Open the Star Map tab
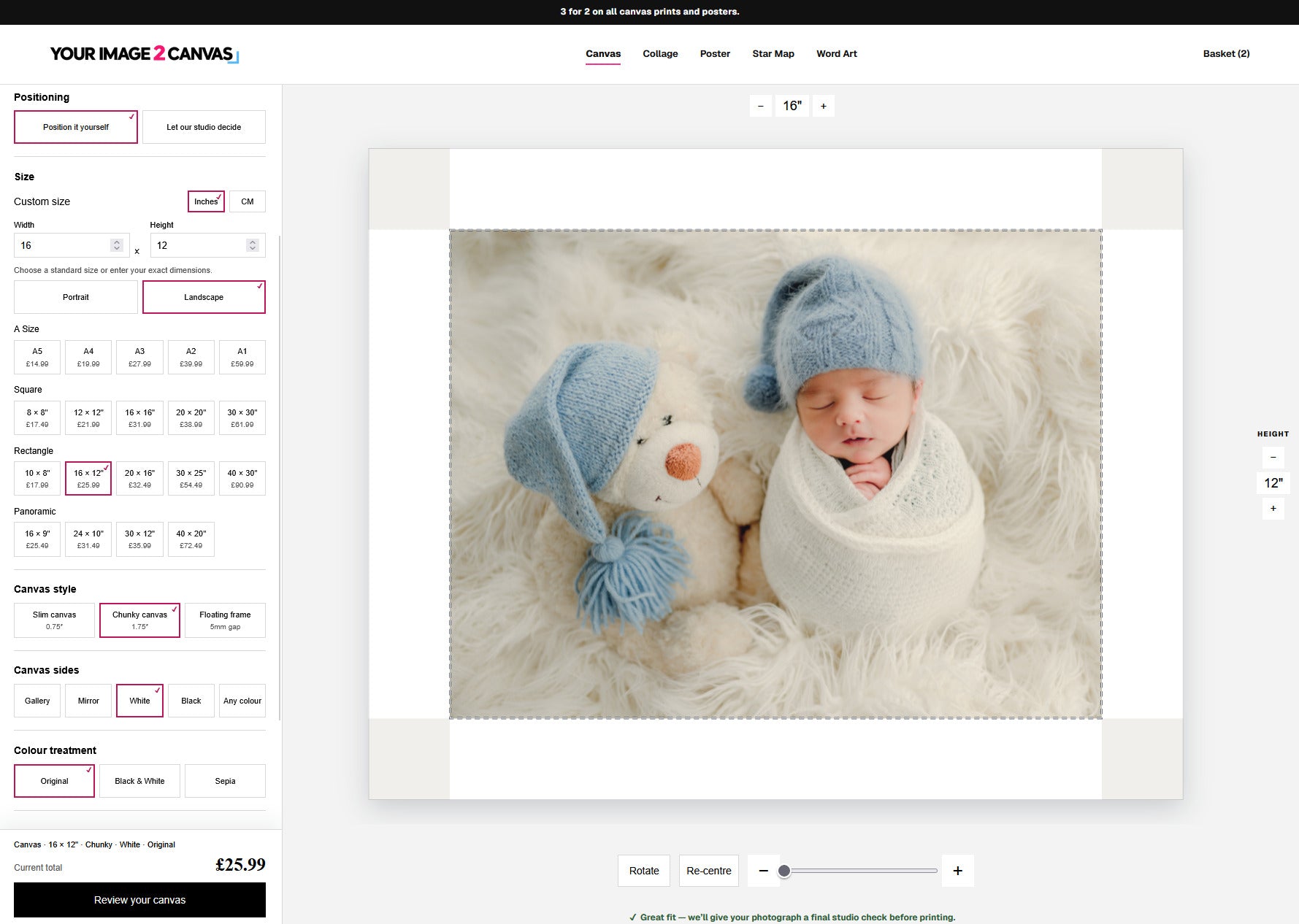 pyautogui.click(x=773, y=54)
